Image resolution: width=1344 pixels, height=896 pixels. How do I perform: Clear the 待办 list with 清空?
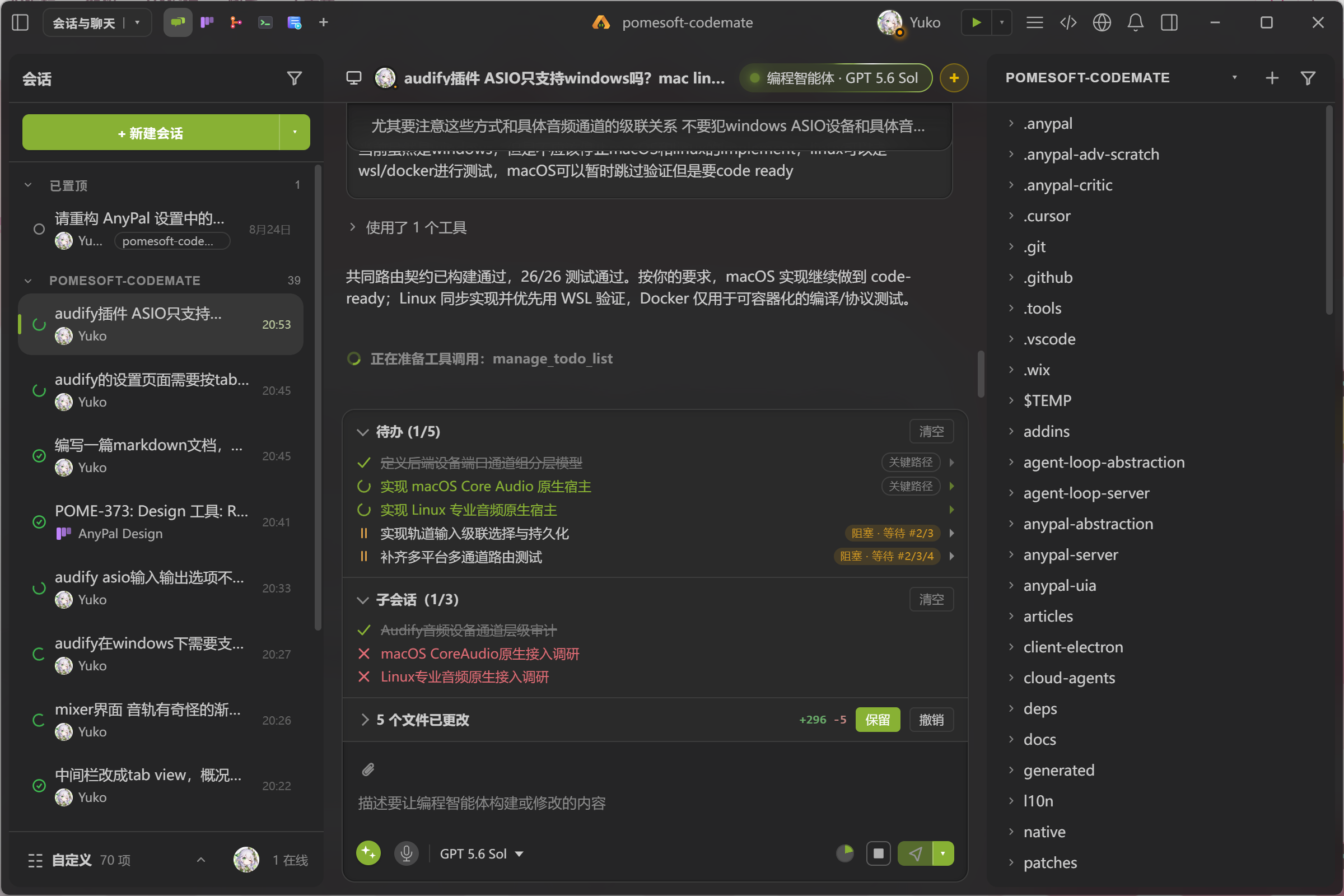(931, 431)
